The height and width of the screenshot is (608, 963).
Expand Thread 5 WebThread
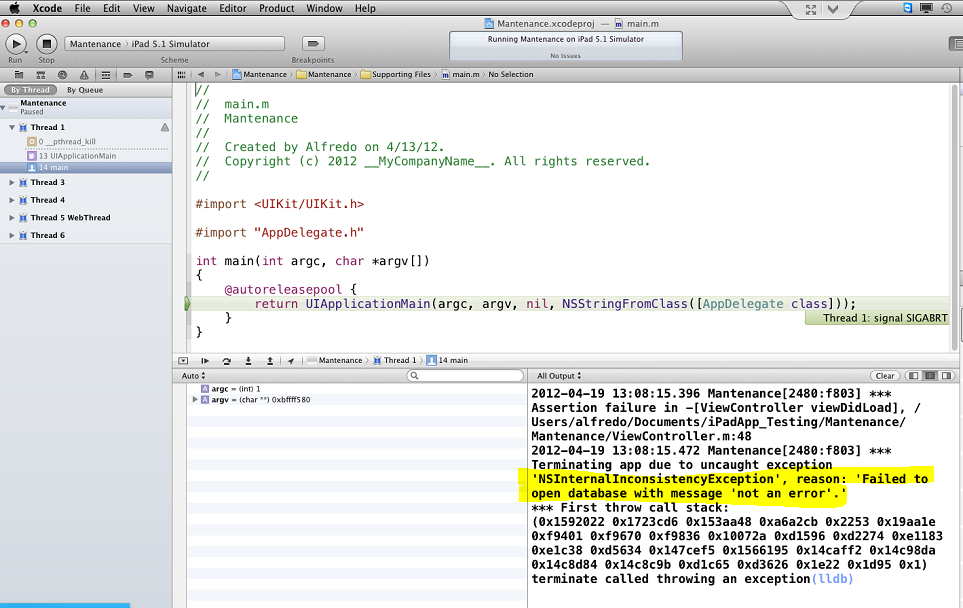[12, 217]
